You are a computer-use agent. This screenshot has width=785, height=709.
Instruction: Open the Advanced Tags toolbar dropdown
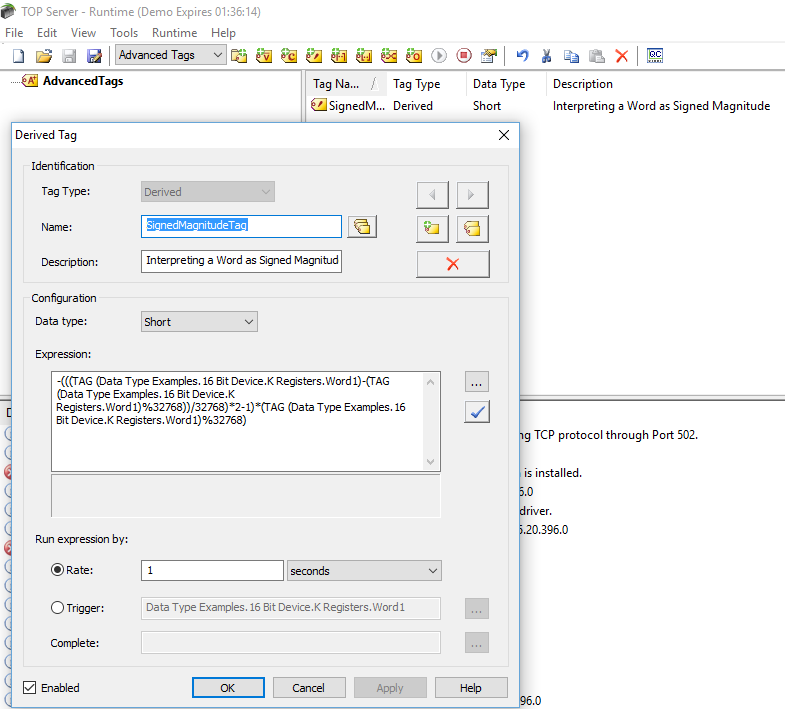(170, 55)
